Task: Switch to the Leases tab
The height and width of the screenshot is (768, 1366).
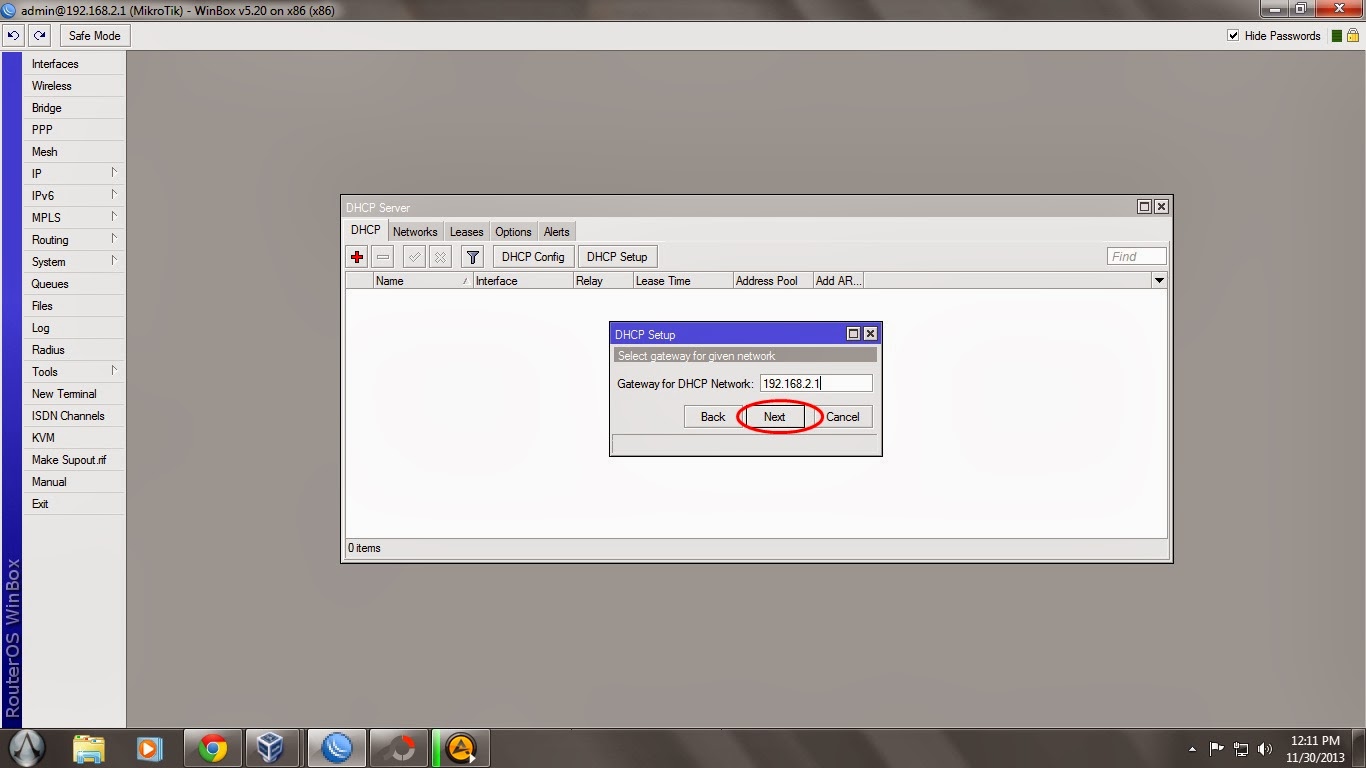Action: point(466,231)
